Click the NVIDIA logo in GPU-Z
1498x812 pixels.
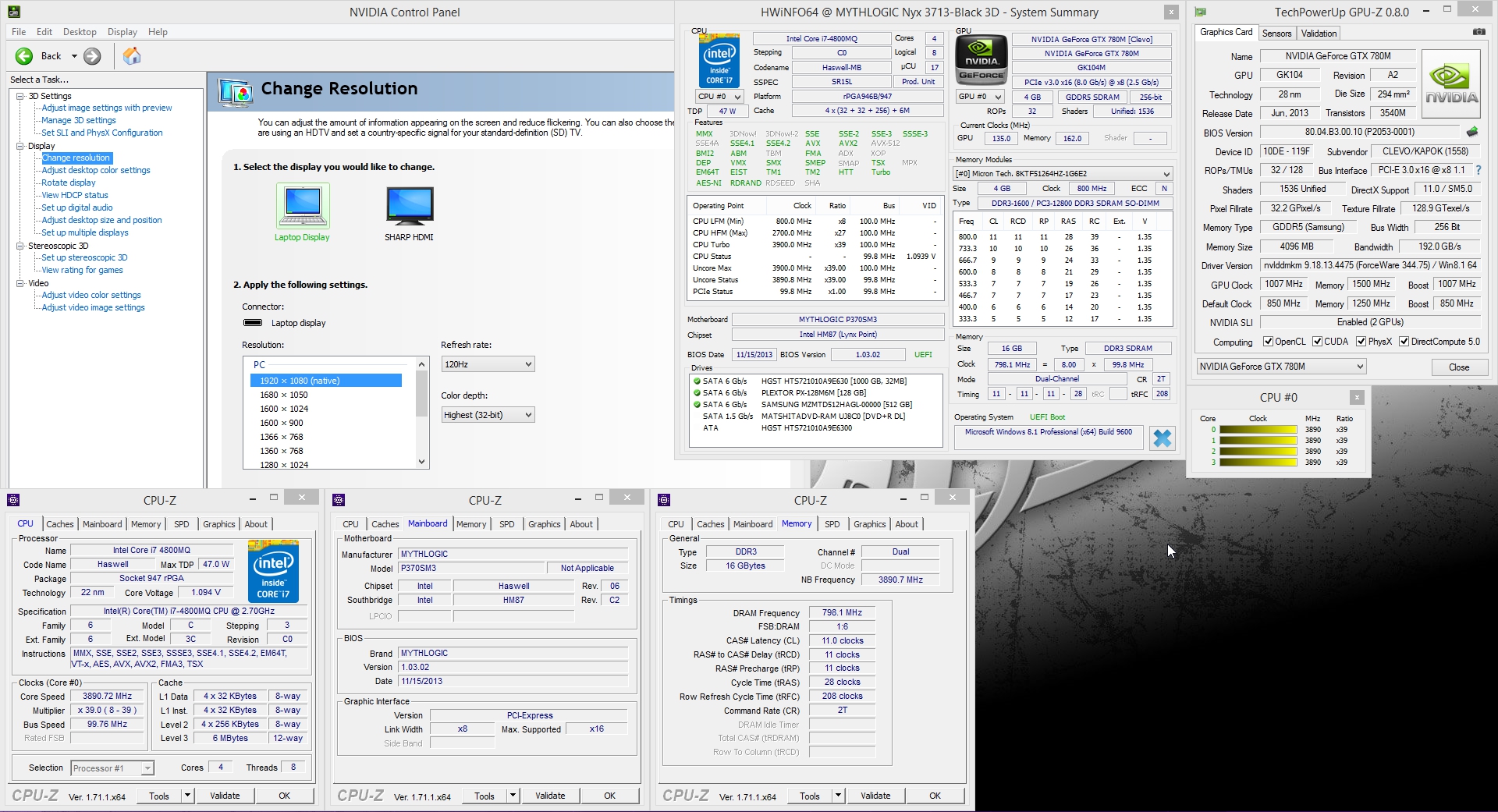(x=1451, y=84)
